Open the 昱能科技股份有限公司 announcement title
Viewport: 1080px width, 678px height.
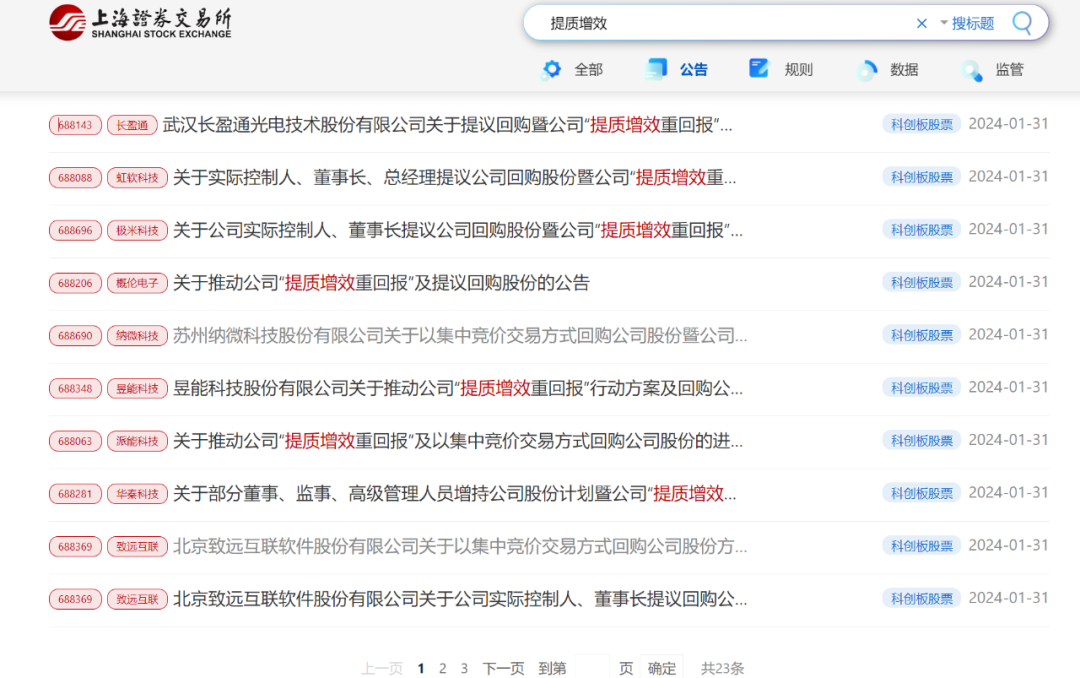458,389
